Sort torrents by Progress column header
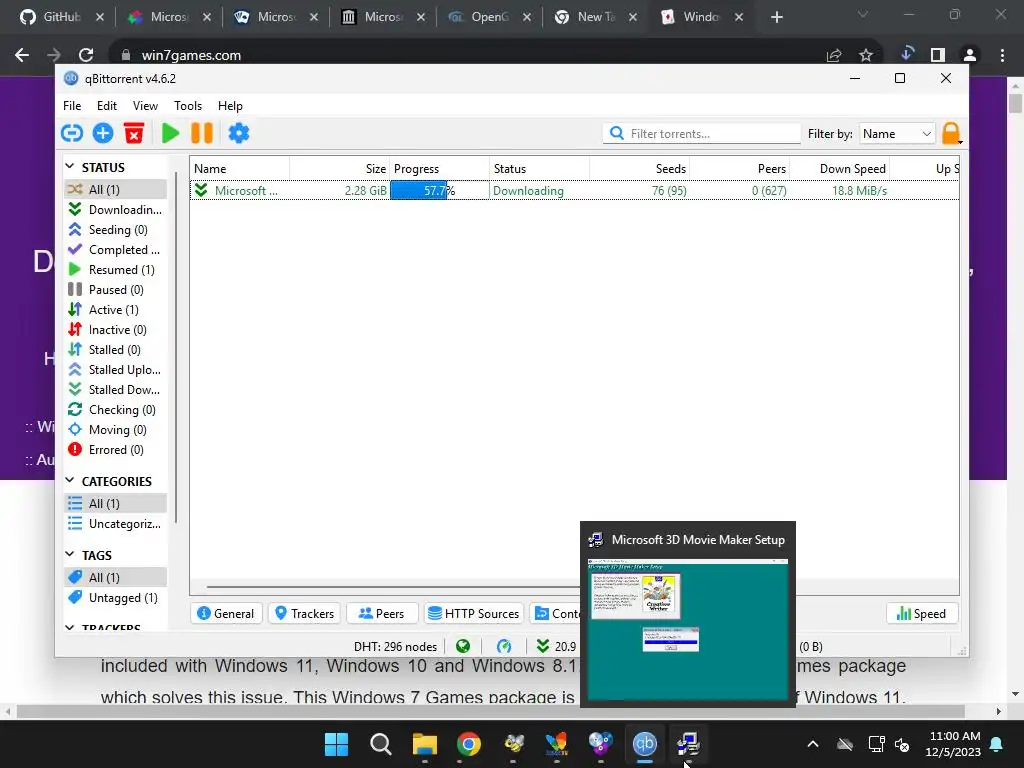This screenshot has width=1024, height=768. pyautogui.click(x=440, y=168)
